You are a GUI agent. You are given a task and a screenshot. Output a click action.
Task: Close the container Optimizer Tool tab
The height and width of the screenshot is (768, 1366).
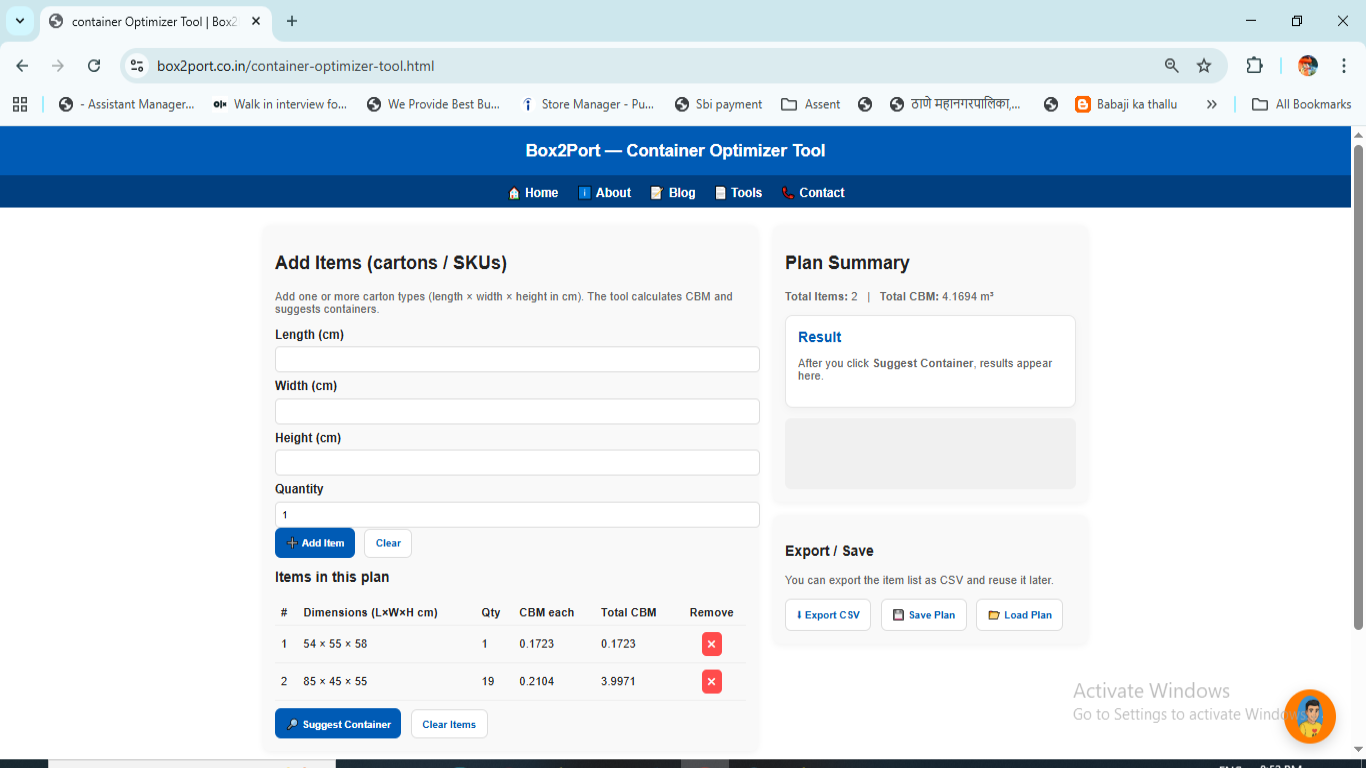pos(258,21)
